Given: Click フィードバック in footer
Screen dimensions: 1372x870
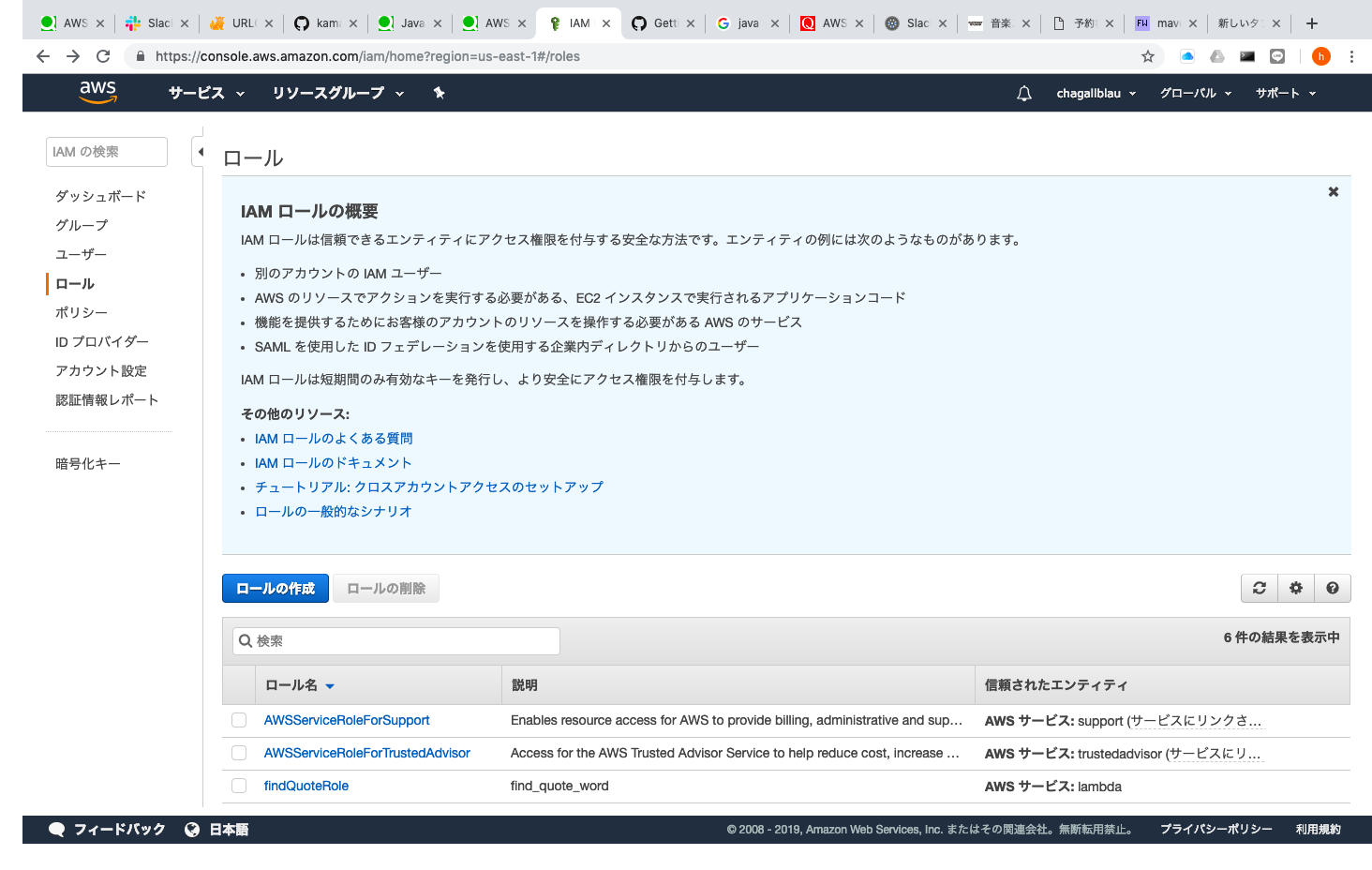Looking at the screenshot, I should (119, 829).
